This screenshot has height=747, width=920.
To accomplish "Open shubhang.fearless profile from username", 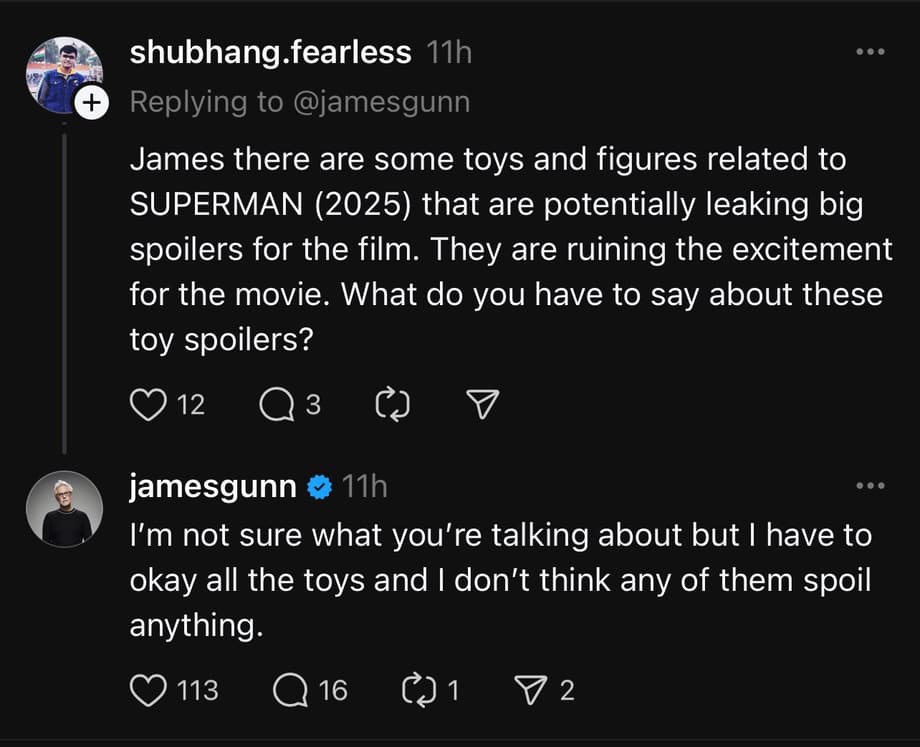I will 270,53.
